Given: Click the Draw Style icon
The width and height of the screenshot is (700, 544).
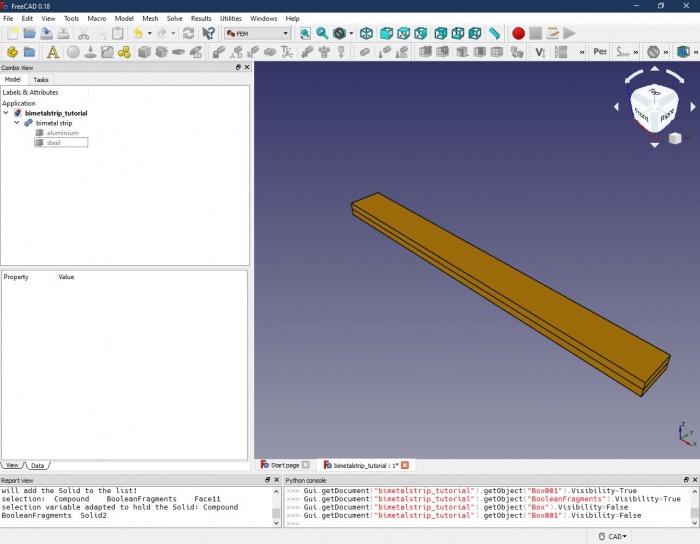Looking at the screenshot, I should [x=339, y=33].
